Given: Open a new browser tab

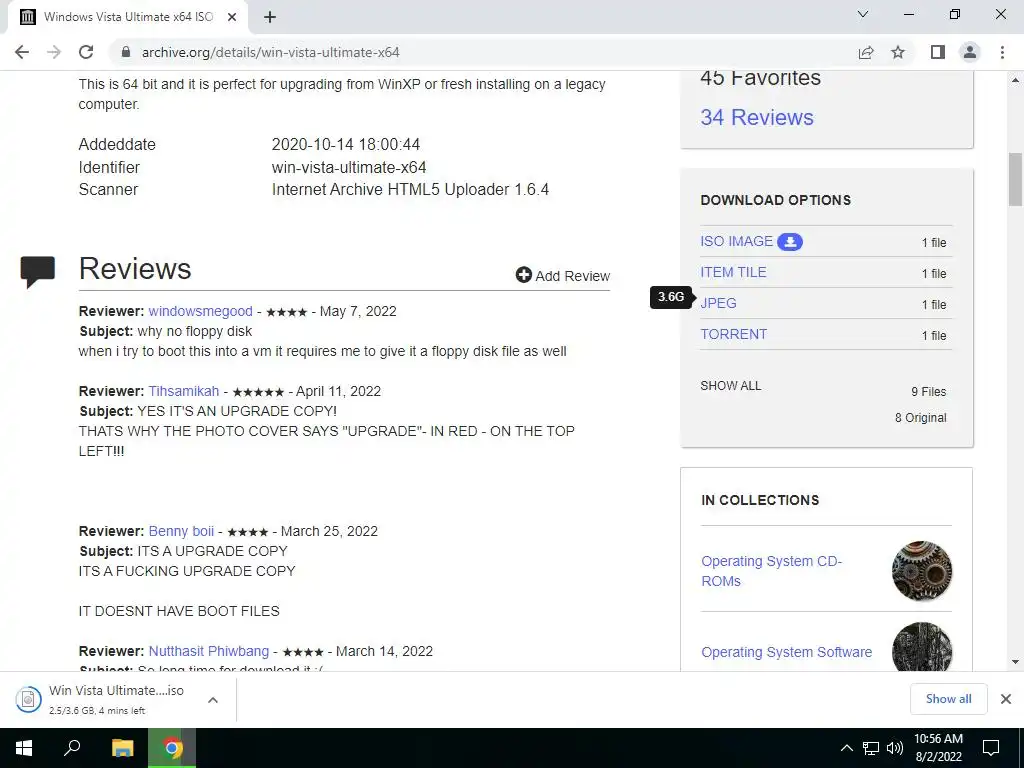Looking at the screenshot, I should [270, 17].
